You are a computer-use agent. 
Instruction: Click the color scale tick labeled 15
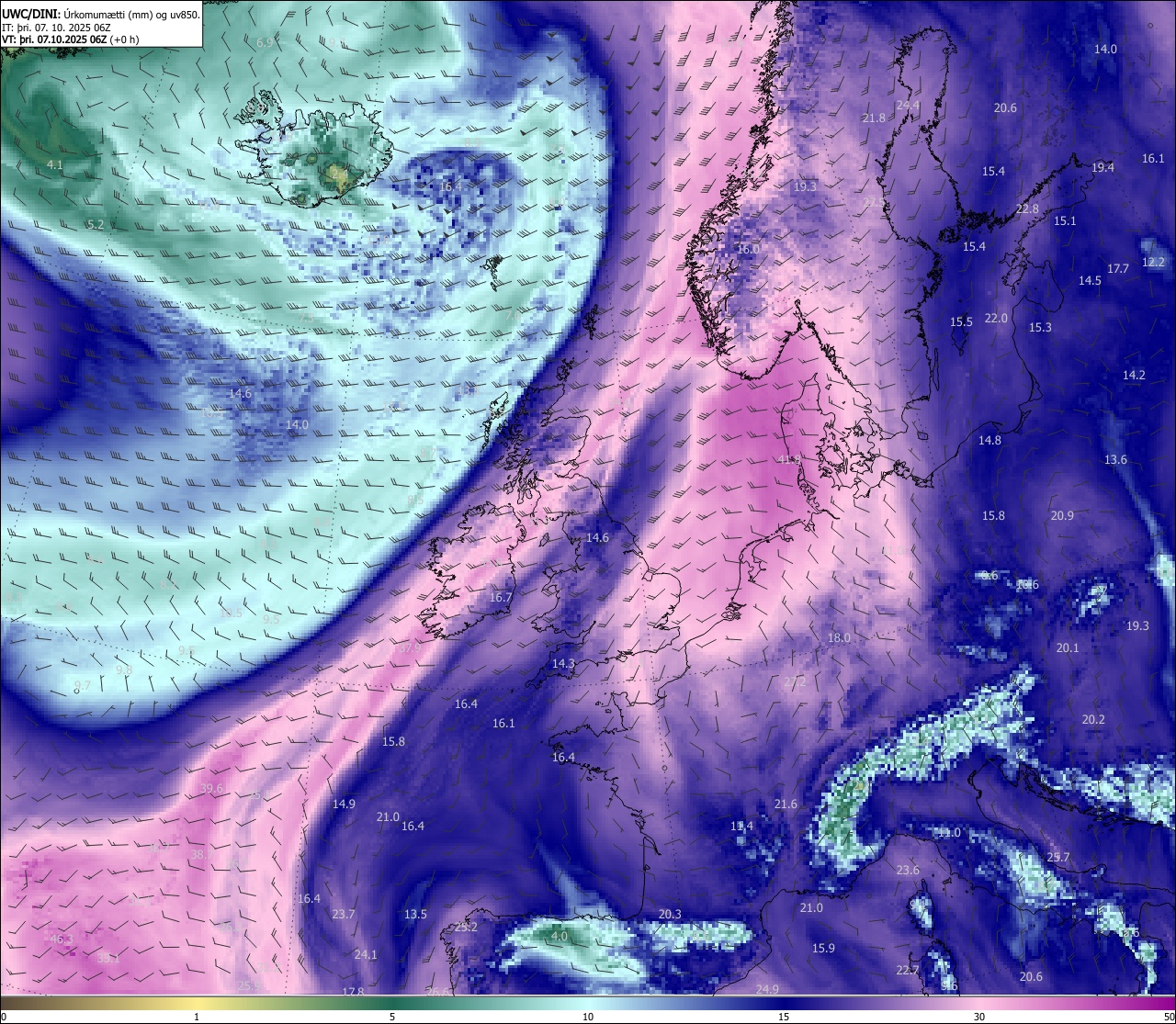pos(784,1017)
